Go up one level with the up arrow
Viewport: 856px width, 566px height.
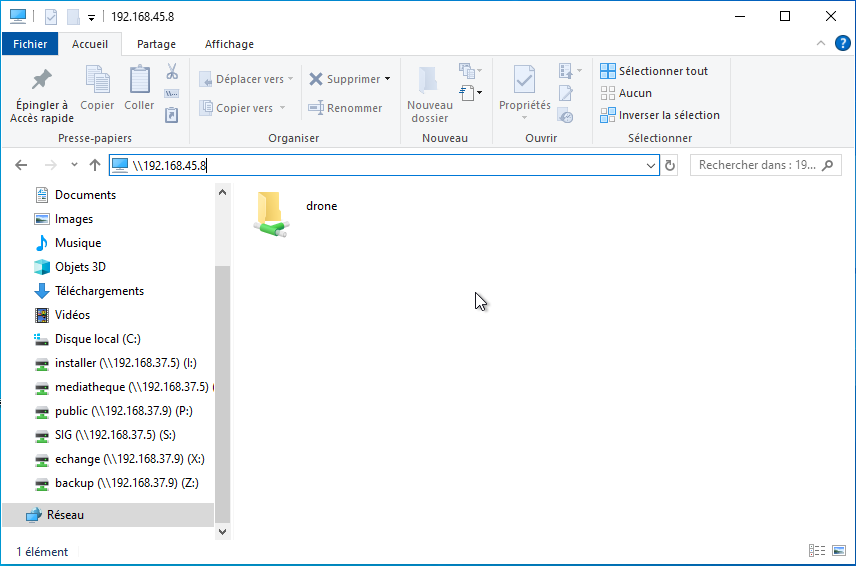coord(95,165)
